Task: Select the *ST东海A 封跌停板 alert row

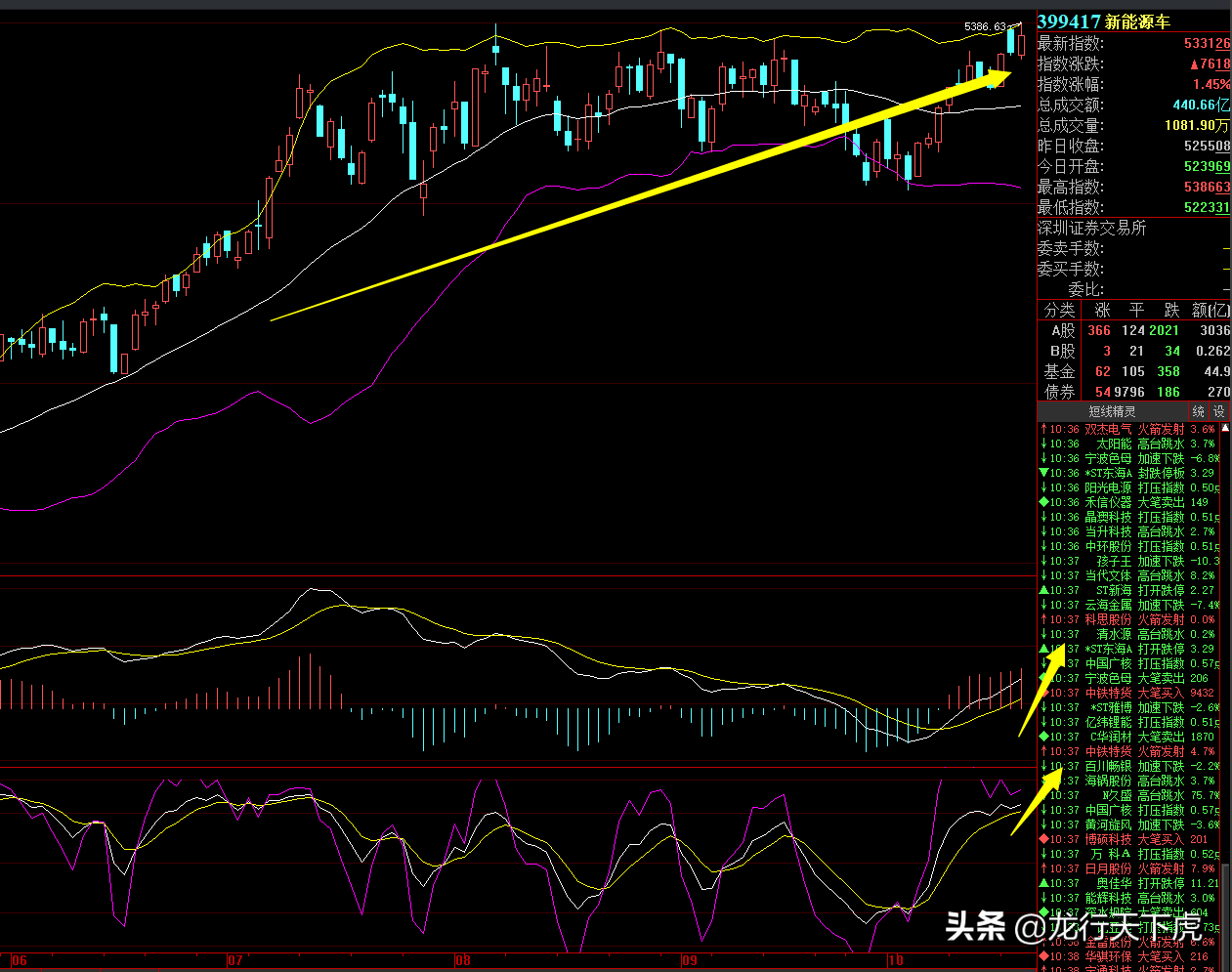Action: point(1128,473)
